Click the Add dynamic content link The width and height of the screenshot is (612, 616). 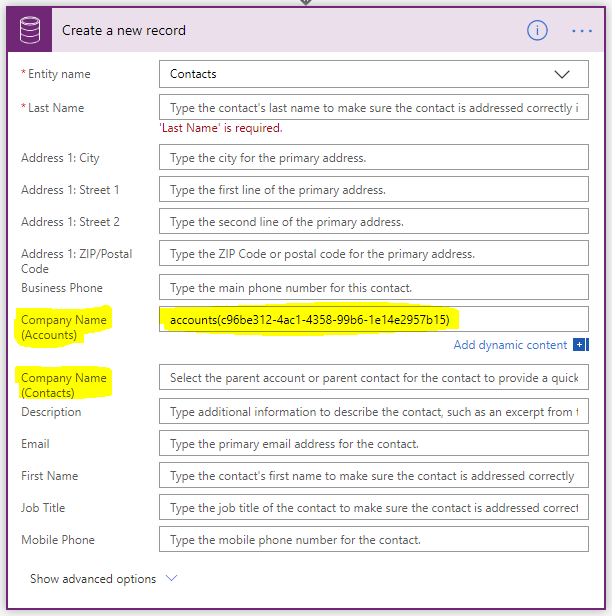510,345
